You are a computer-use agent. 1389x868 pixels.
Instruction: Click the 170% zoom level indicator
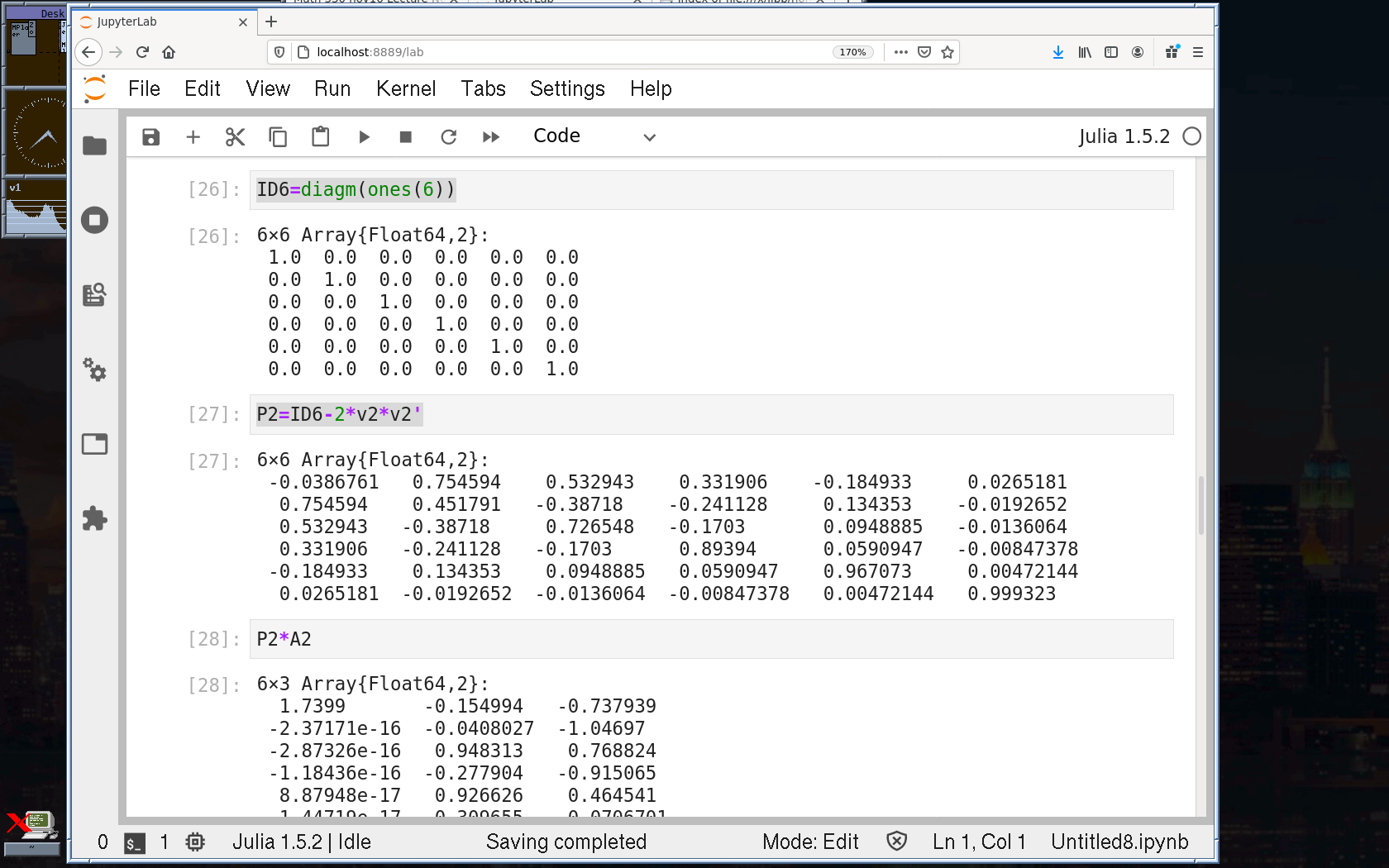pos(852,52)
